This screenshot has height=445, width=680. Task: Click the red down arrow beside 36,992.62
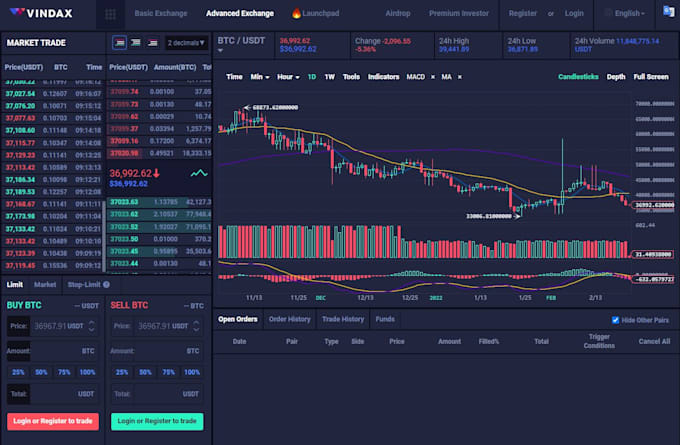point(157,173)
